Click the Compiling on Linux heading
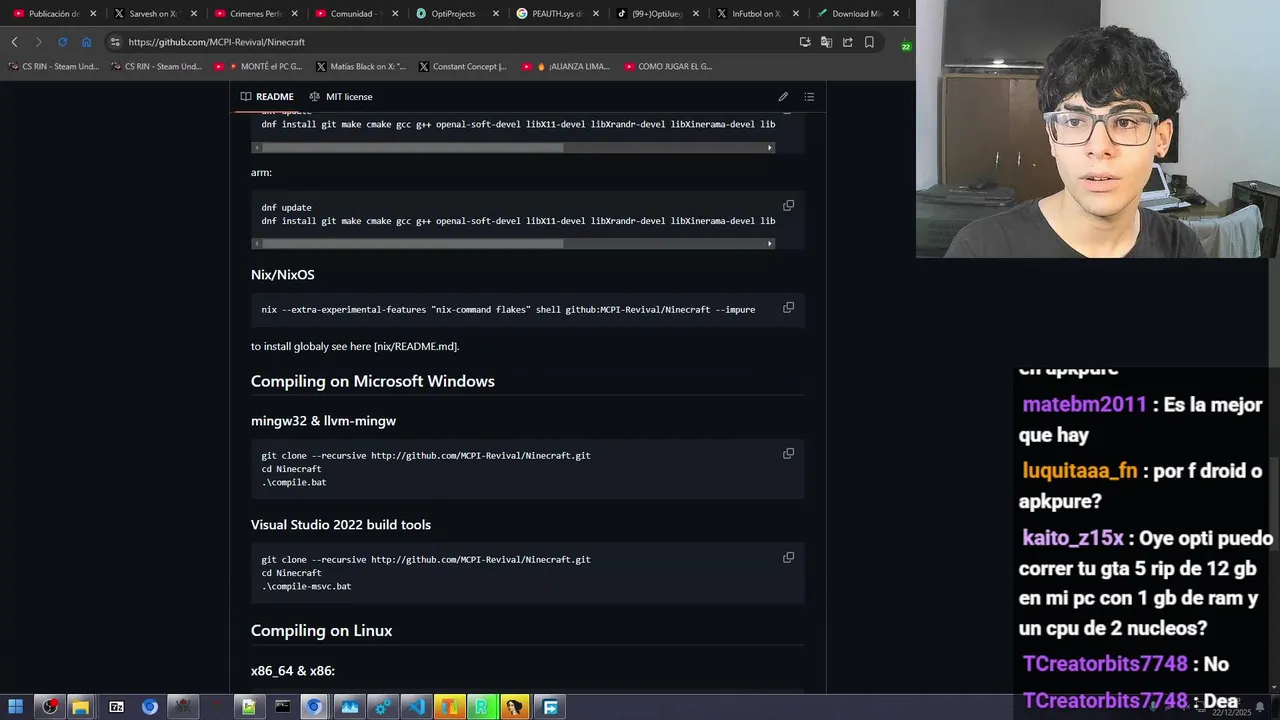This screenshot has width=1280, height=720. pos(321,630)
